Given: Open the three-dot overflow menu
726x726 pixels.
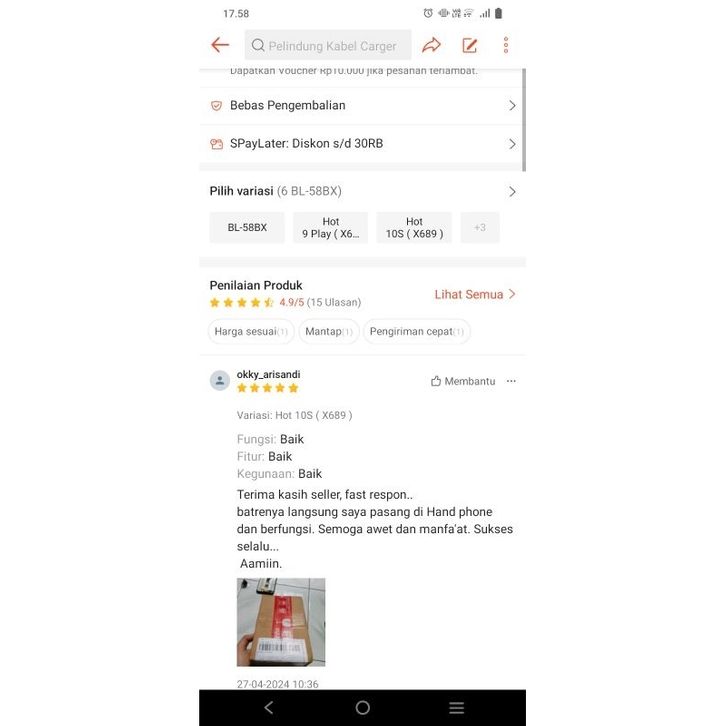Looking at the screenshot, I should (x=506, y=45).
